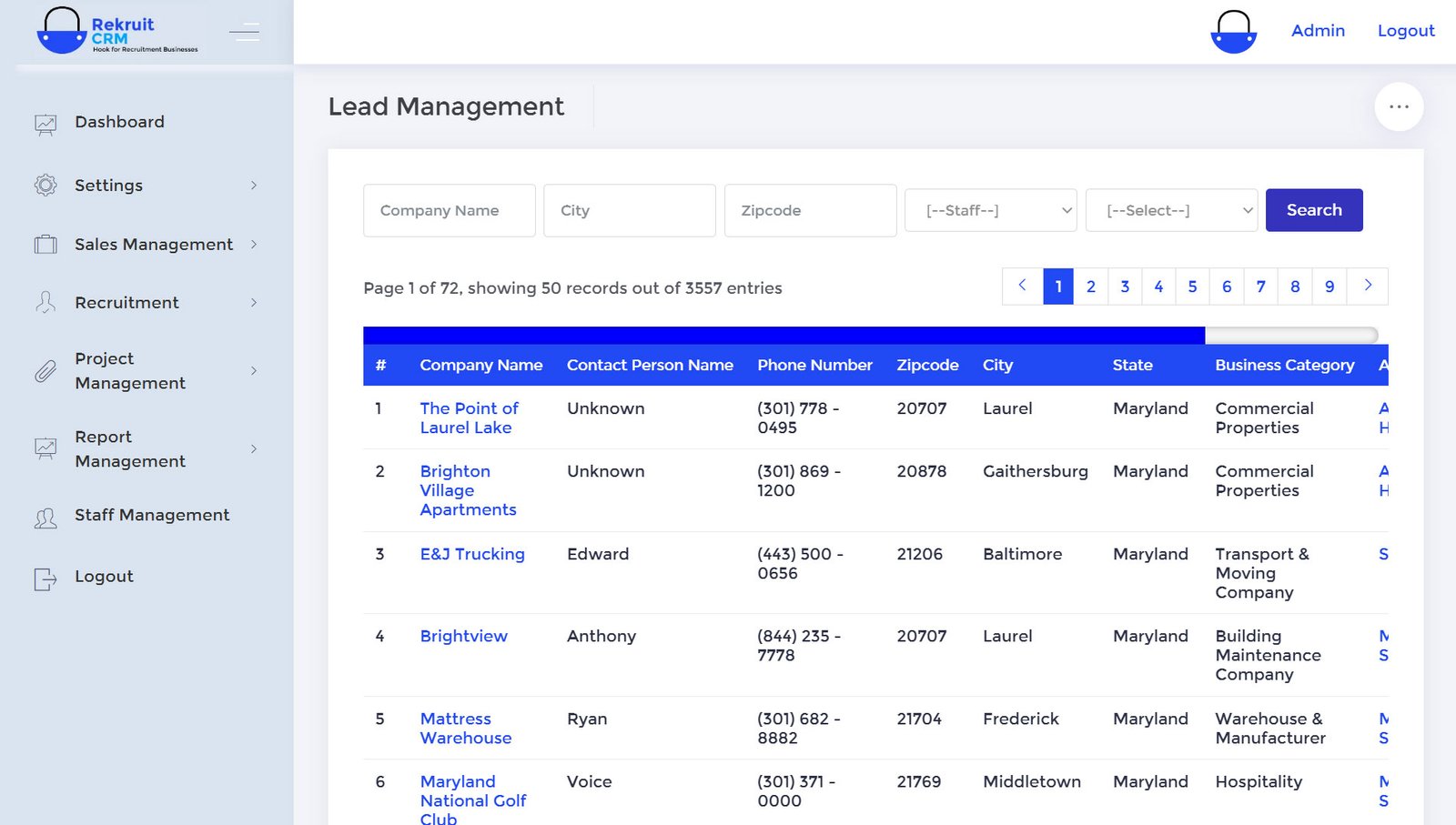Open the Staff dropdown filter
The height and width of the screenshot is (825, 1456).
point(990,210)
